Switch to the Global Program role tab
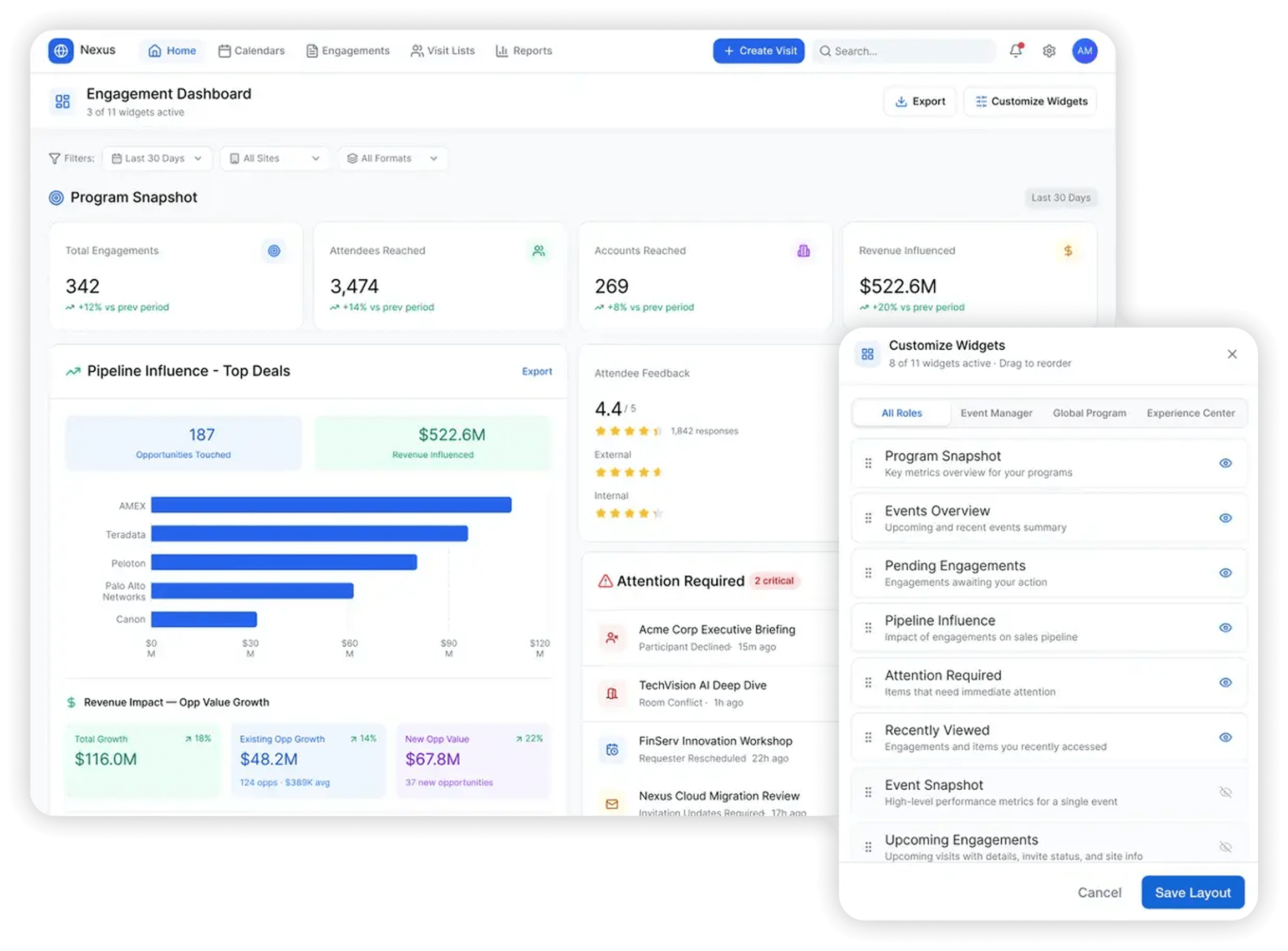 point(1090,413)
